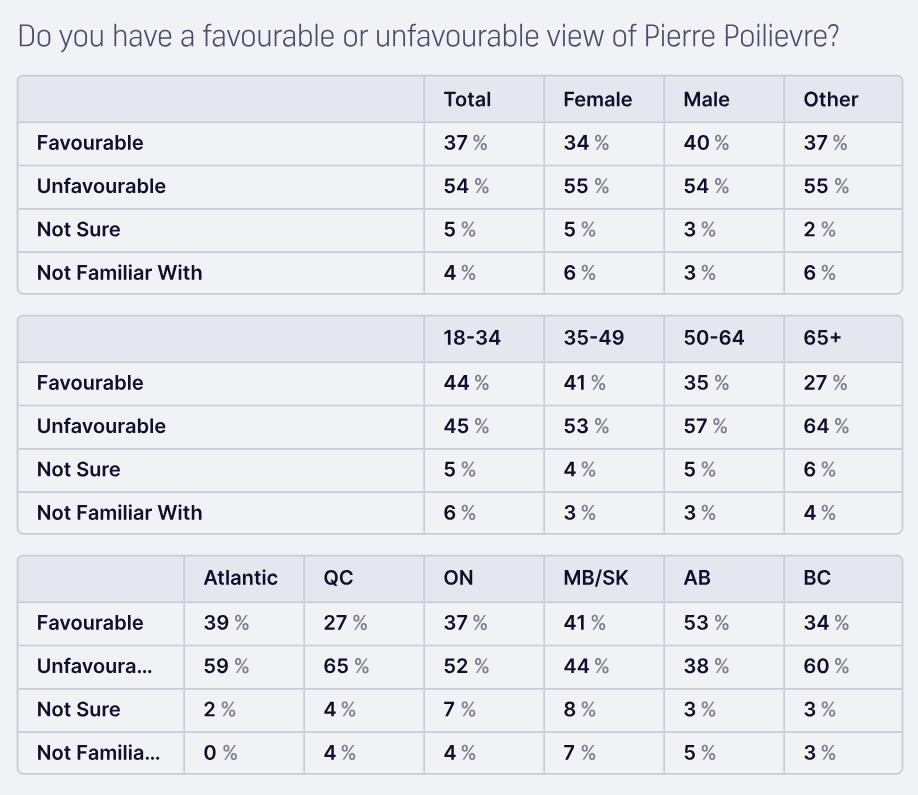
Task: Click the 65% Unfavourable value for QC
Action: pos(345,666)
